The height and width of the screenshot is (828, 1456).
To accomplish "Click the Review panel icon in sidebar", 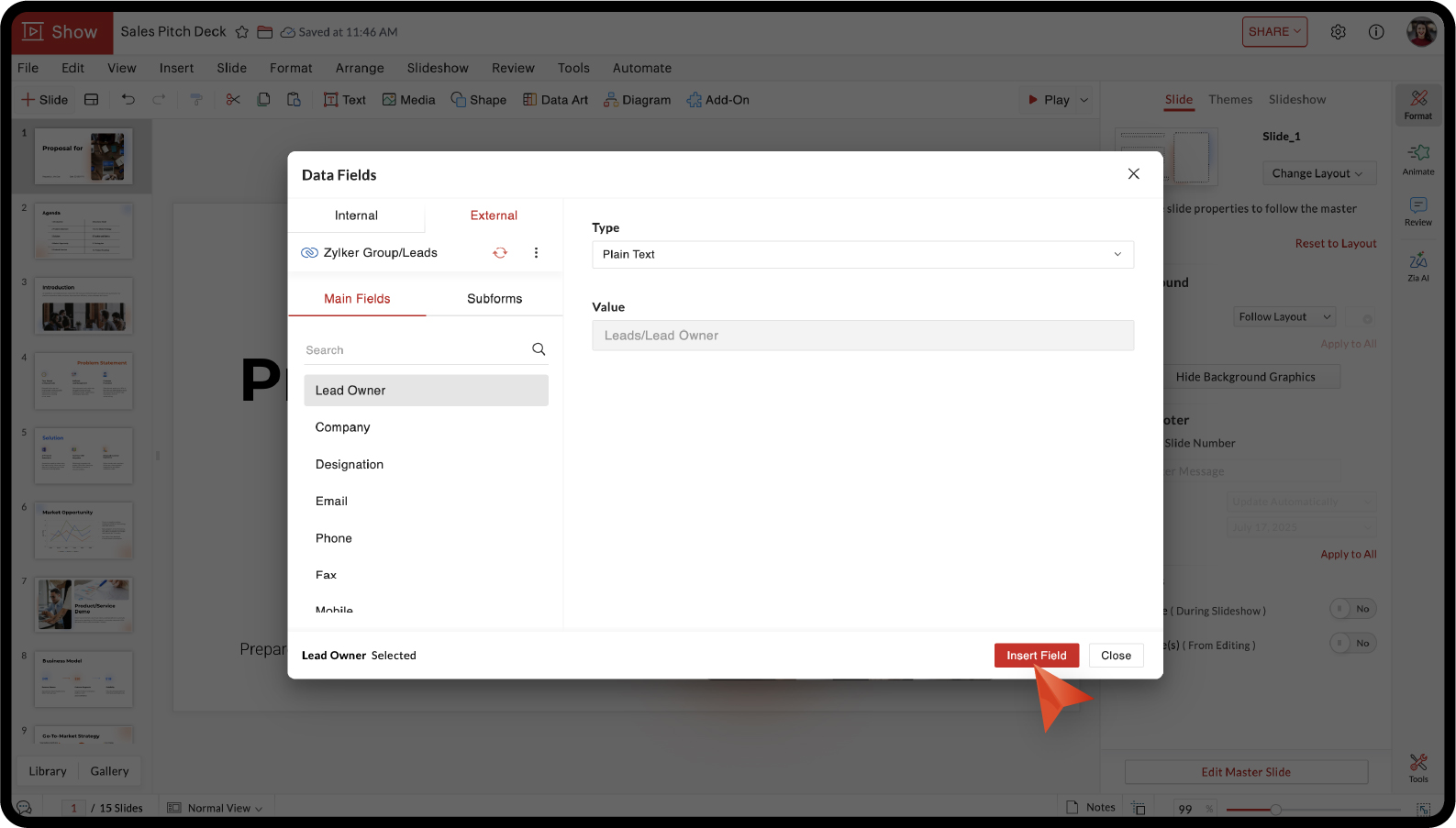I will tap(1417, 211).
